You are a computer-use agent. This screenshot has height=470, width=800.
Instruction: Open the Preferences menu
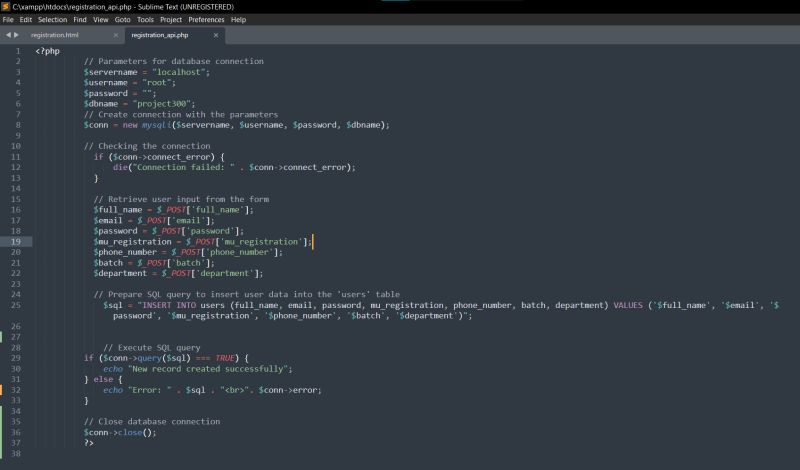(206, 19)
